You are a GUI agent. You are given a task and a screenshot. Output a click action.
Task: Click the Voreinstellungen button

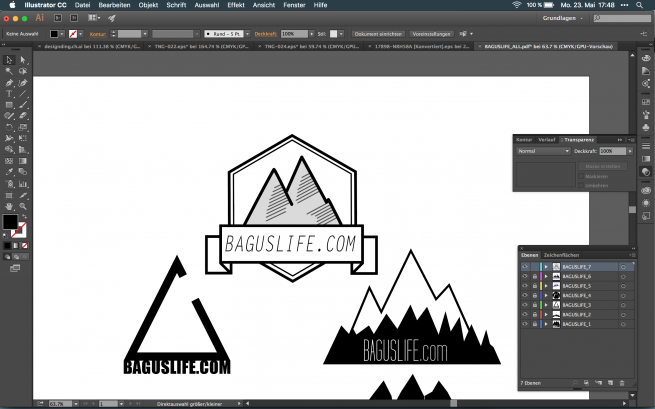(x=430, y=34)
